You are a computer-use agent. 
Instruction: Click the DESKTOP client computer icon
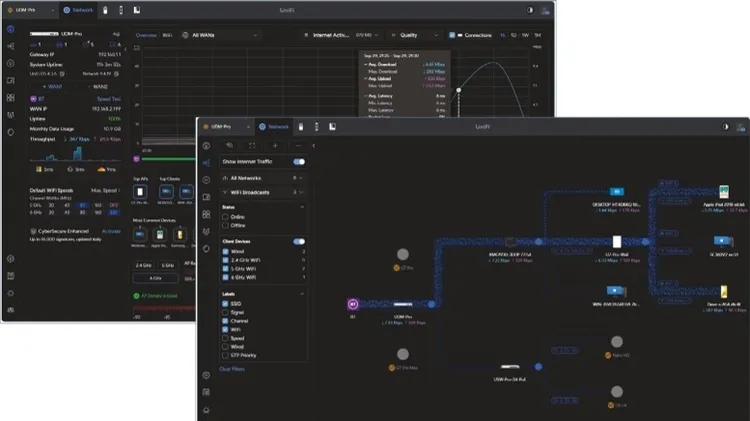617,191
